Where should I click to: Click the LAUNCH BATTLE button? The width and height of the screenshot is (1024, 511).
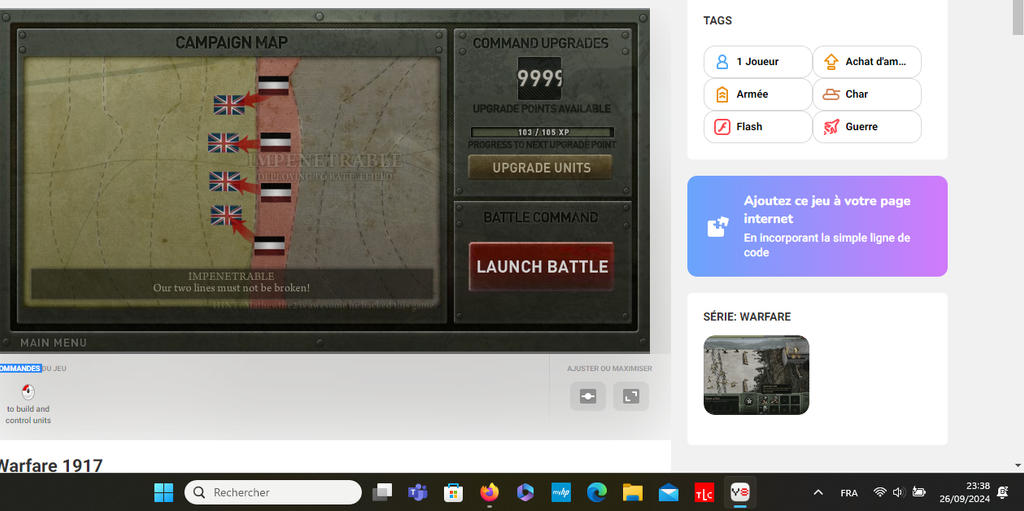point(541,266)
